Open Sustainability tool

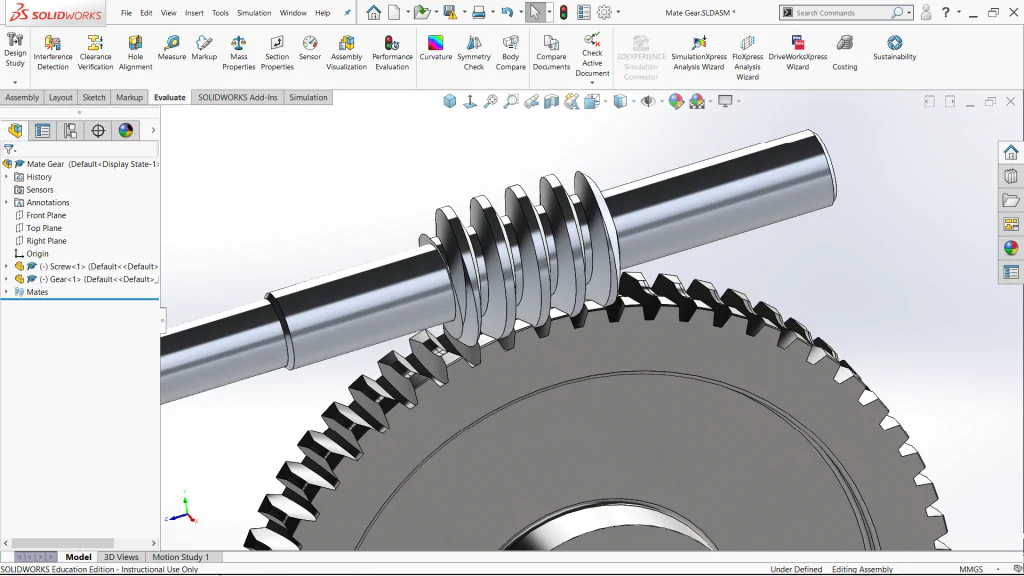pyautogui.click(x=895, y=48)
